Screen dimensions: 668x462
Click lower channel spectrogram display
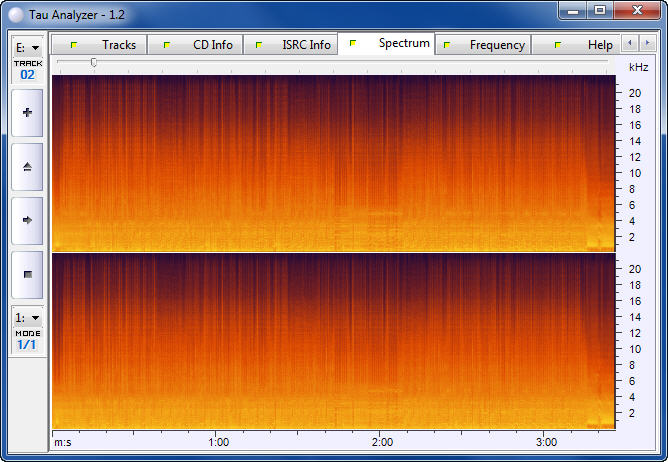[332, 340]
